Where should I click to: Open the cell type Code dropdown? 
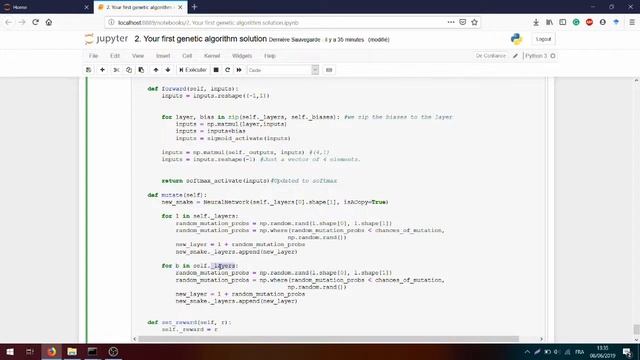coord(282,70)
